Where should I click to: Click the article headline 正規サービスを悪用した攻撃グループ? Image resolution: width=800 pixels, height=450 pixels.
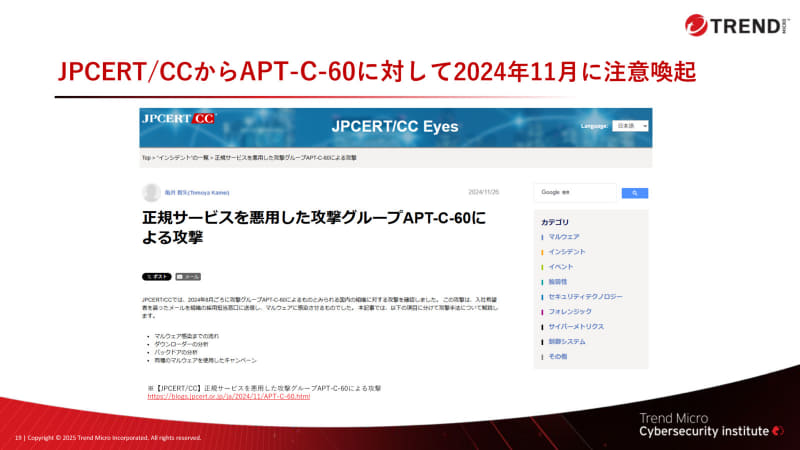[x=314, y=227]
